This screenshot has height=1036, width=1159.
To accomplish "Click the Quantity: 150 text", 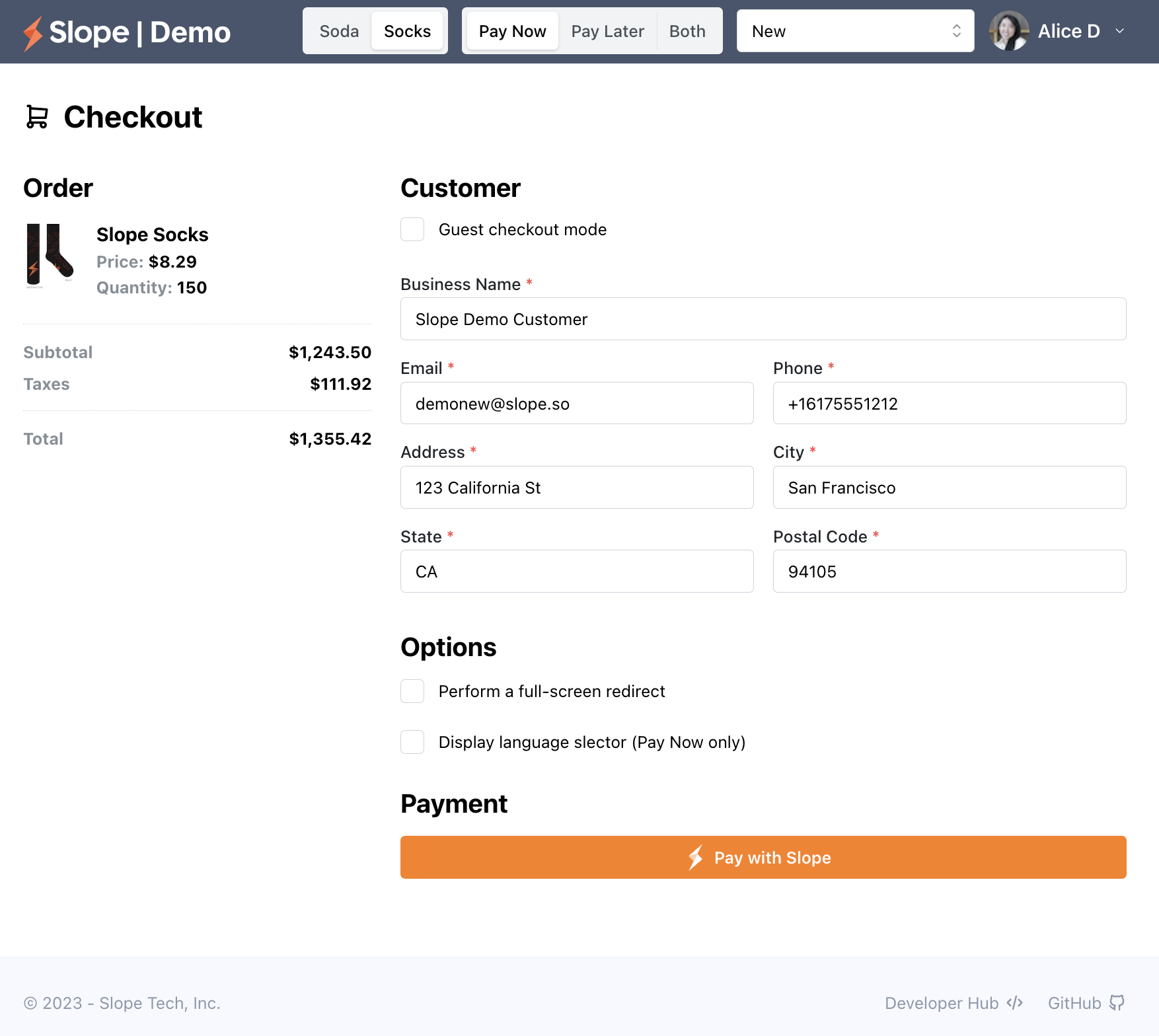I will tap(151, 287).
